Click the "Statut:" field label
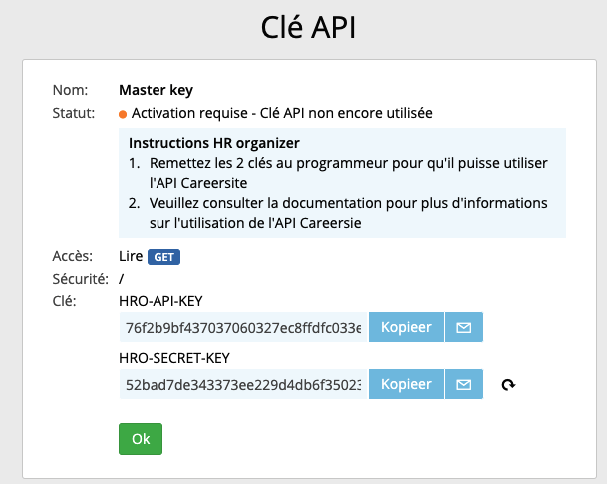The width and height of the screenshot is (607, 484). click(x=74, y=113)
